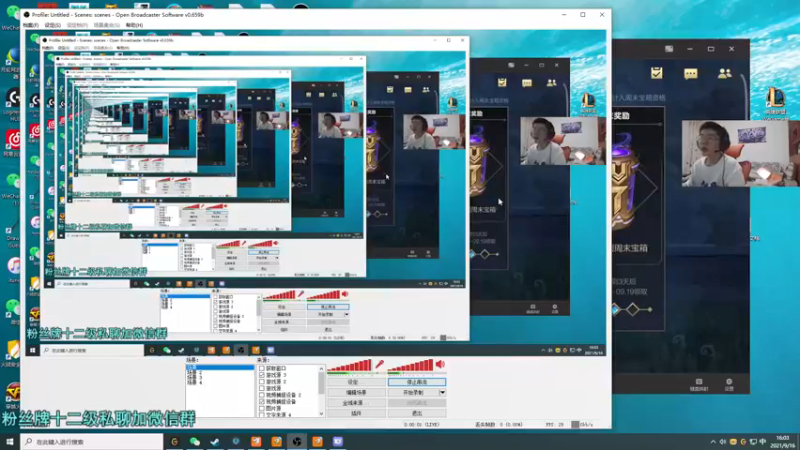Click the 0:00:01 (LIVE) status bar timer
Screen dimensions: 800x450
pyautogui.click(x=421, y=424)
